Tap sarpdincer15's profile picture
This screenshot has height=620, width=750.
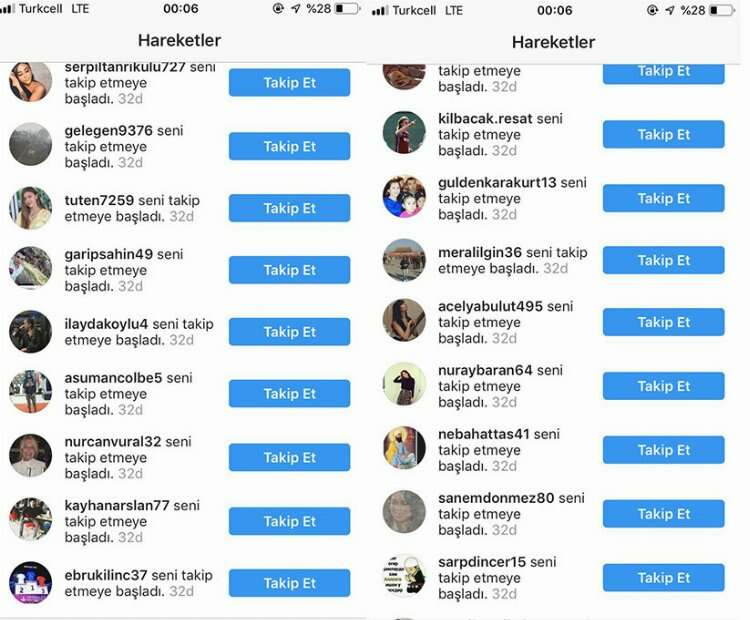404,576
